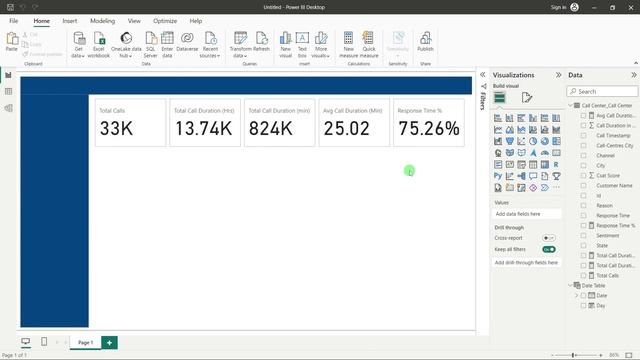Insert a New visual
Image resolution: width=640 pixels, height=360 pixels.
point(286,44)
